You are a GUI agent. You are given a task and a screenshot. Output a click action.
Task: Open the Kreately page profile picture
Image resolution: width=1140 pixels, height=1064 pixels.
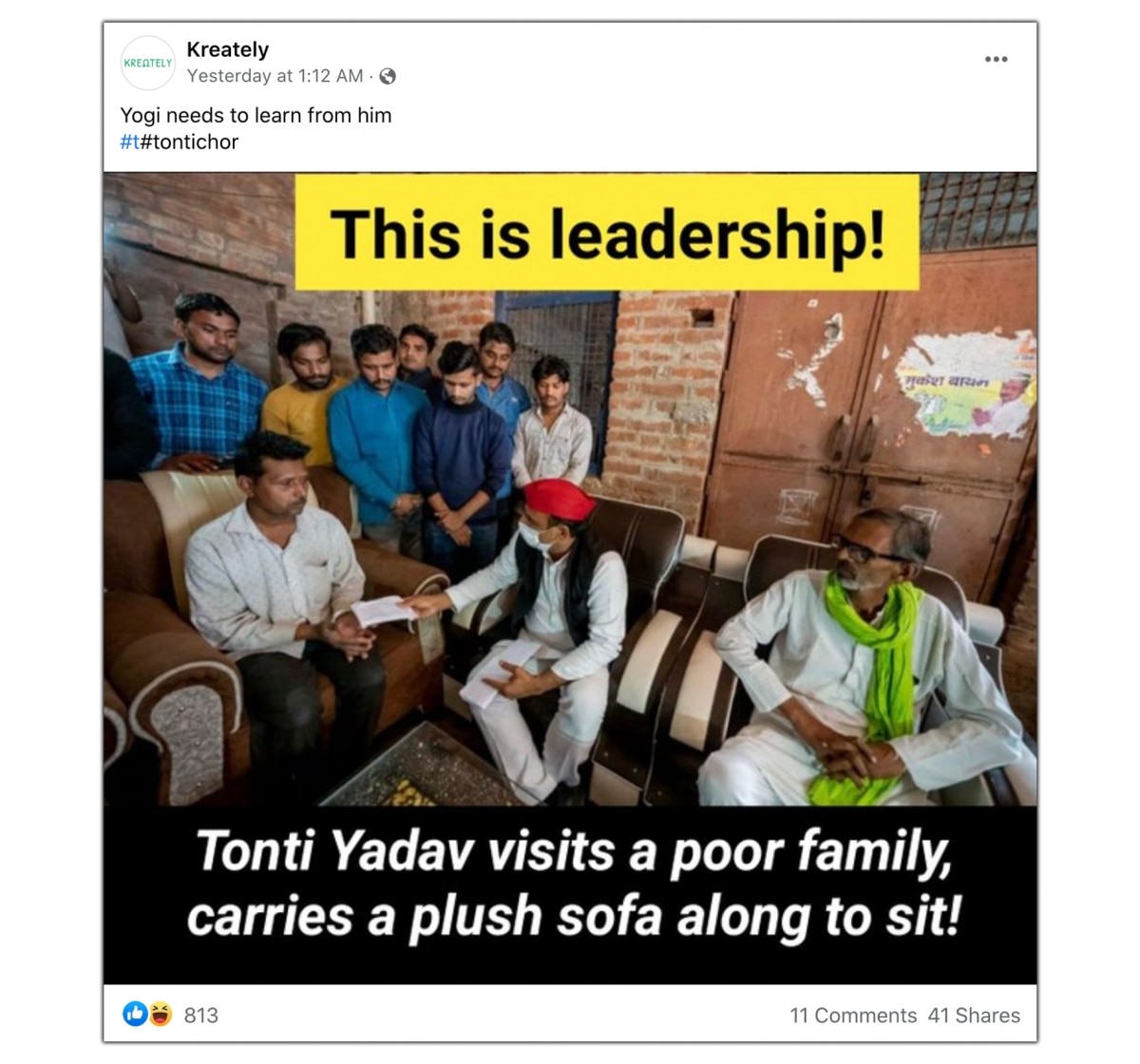pos(148,63)
